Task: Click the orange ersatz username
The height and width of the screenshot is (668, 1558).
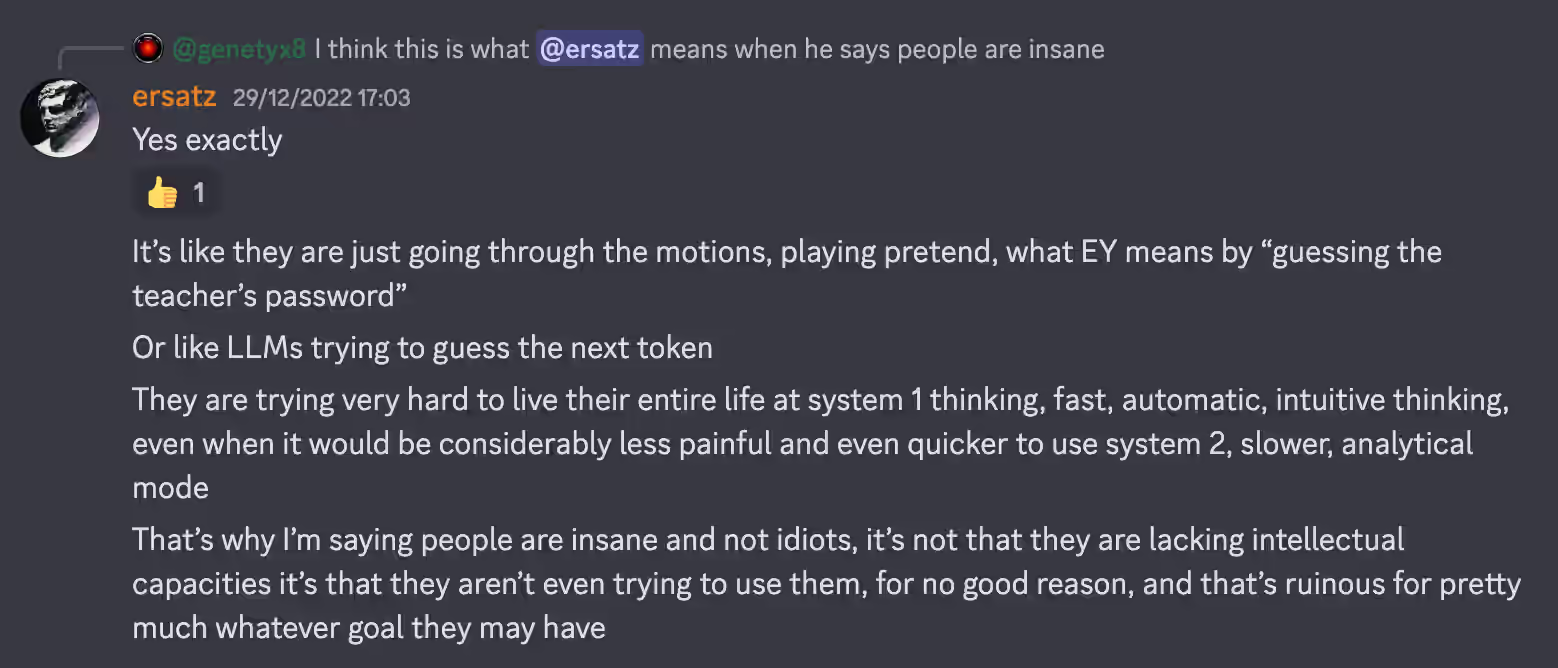Action: point(174,97)
